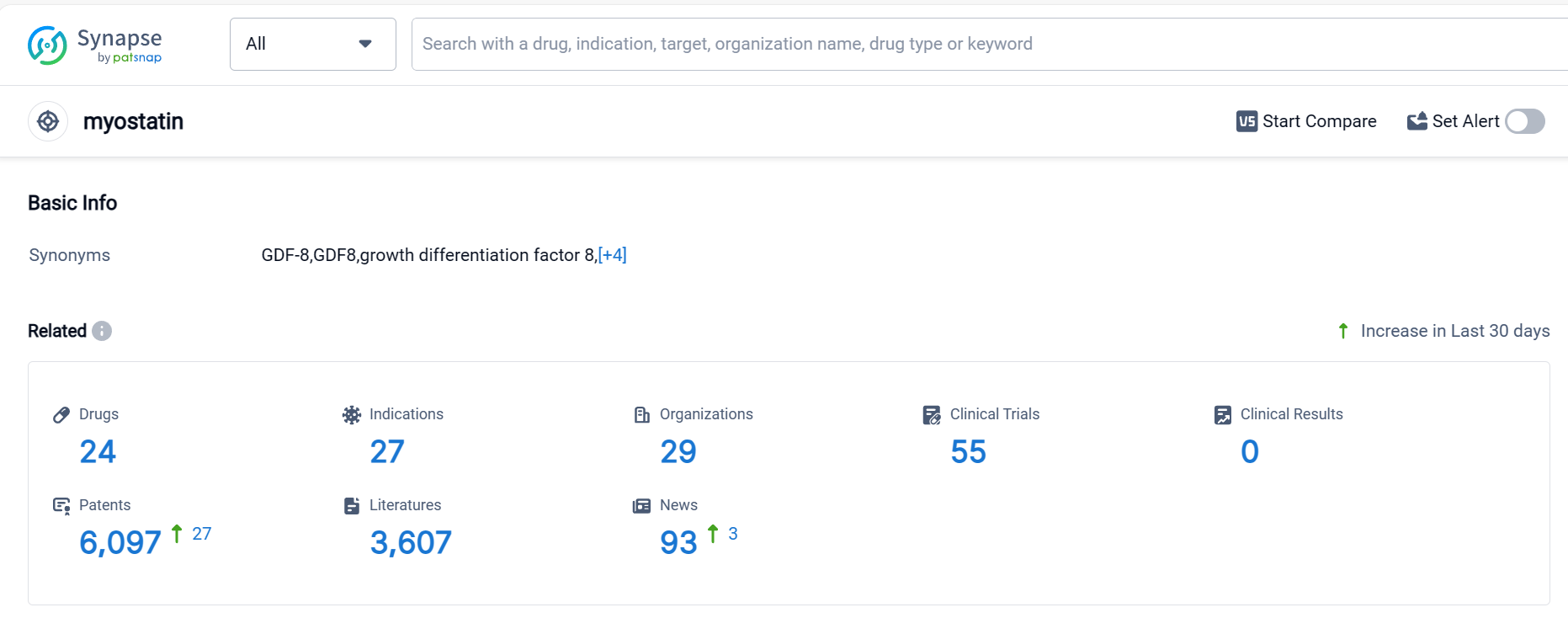Open the 3,607 literatures count
This screenshot has width=1568, height=618.
411,543
